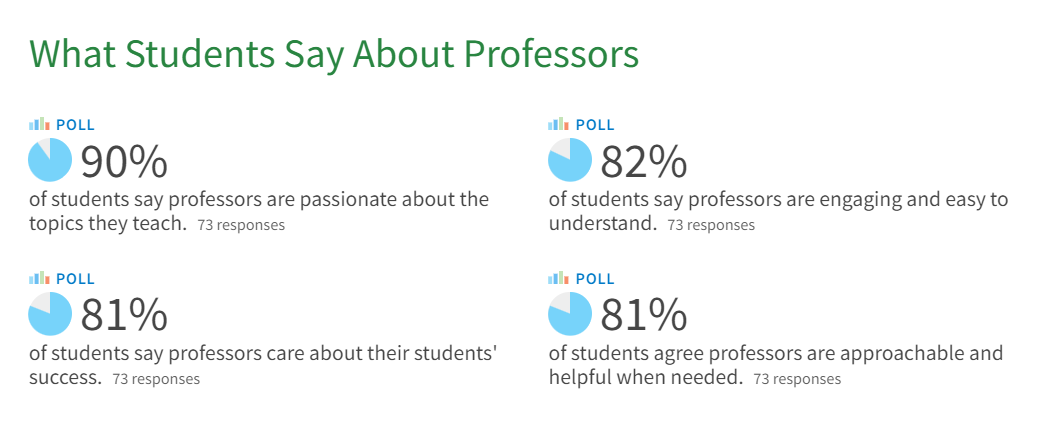Screen dimensions: 1052x427
Task: Click the 82% pie chart icon
Action: point(570,160)
